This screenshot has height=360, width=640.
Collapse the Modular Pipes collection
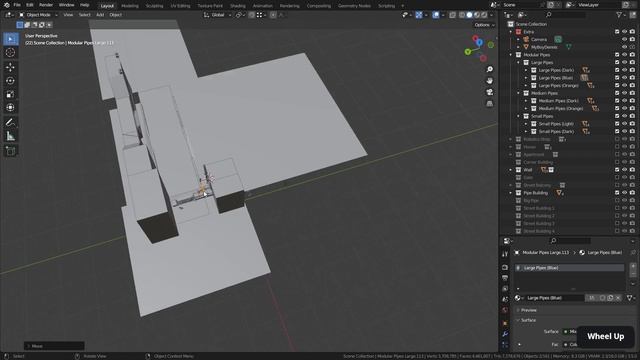tap(511, 55)
